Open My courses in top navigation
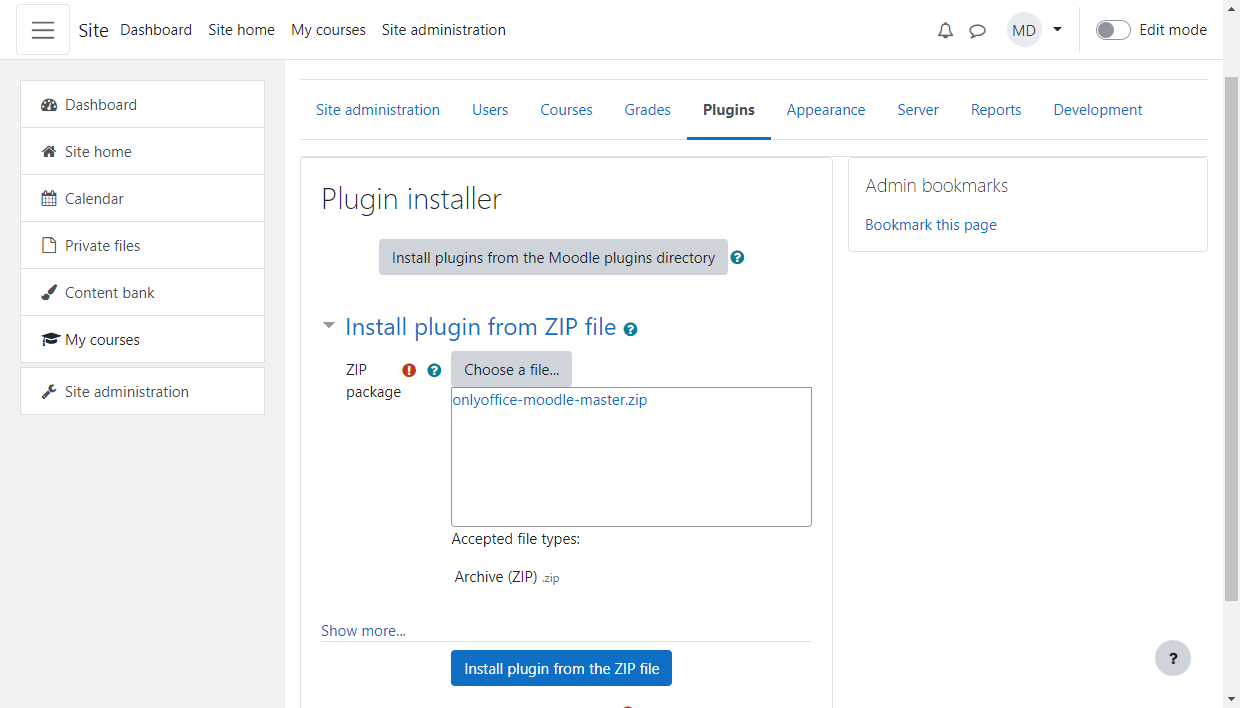The image size is (1240, 708). pyautogui.click(x=328, y=30)
